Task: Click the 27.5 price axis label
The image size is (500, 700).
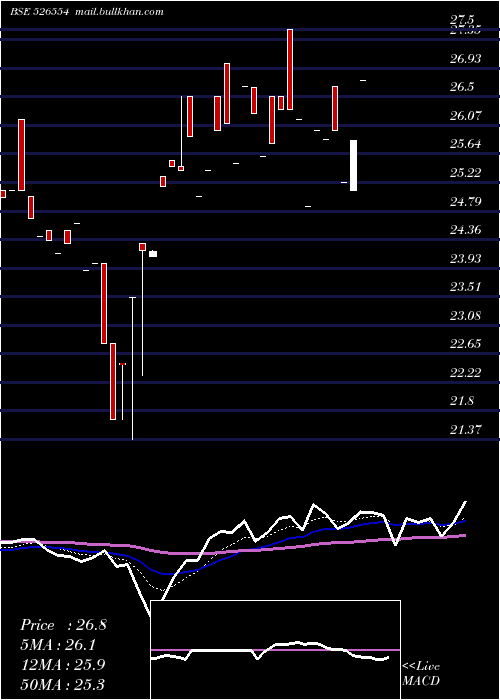Action: click(462, 21)
